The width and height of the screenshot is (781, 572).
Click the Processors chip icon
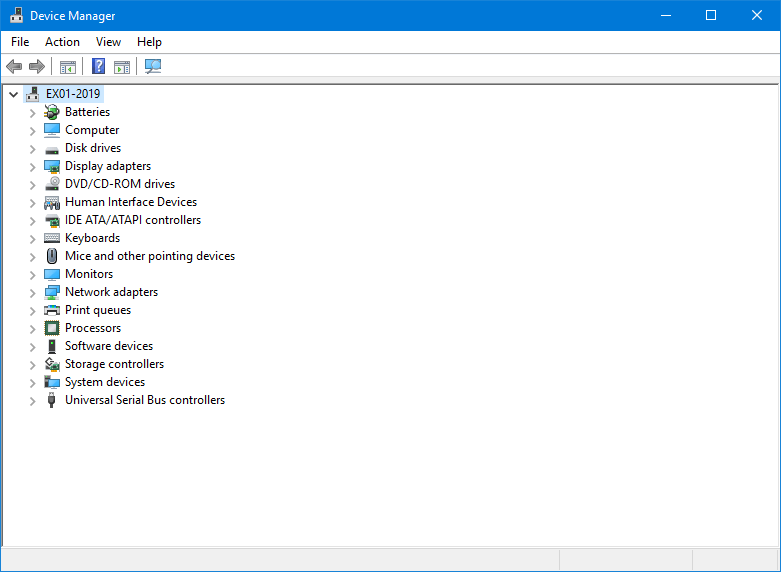click(52, 328)
